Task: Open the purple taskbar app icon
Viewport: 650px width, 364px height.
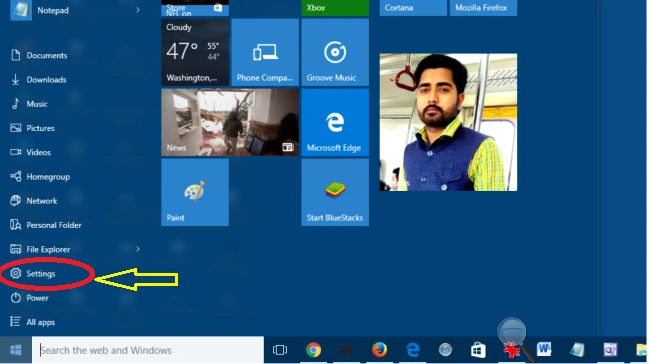Action: tap(610, 350)
